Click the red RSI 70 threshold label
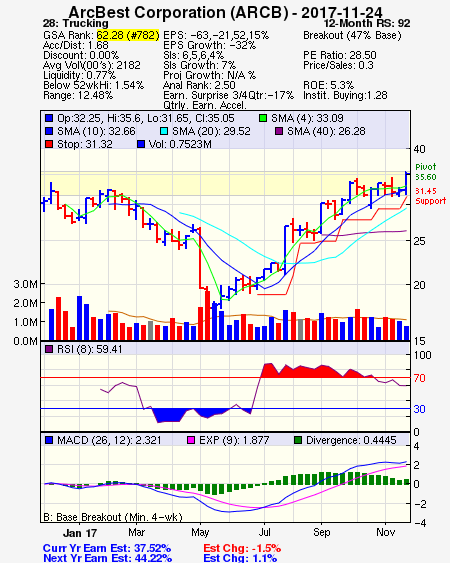Screen dimensions: 450x563 pyautogui.click(x=419, y=378)
